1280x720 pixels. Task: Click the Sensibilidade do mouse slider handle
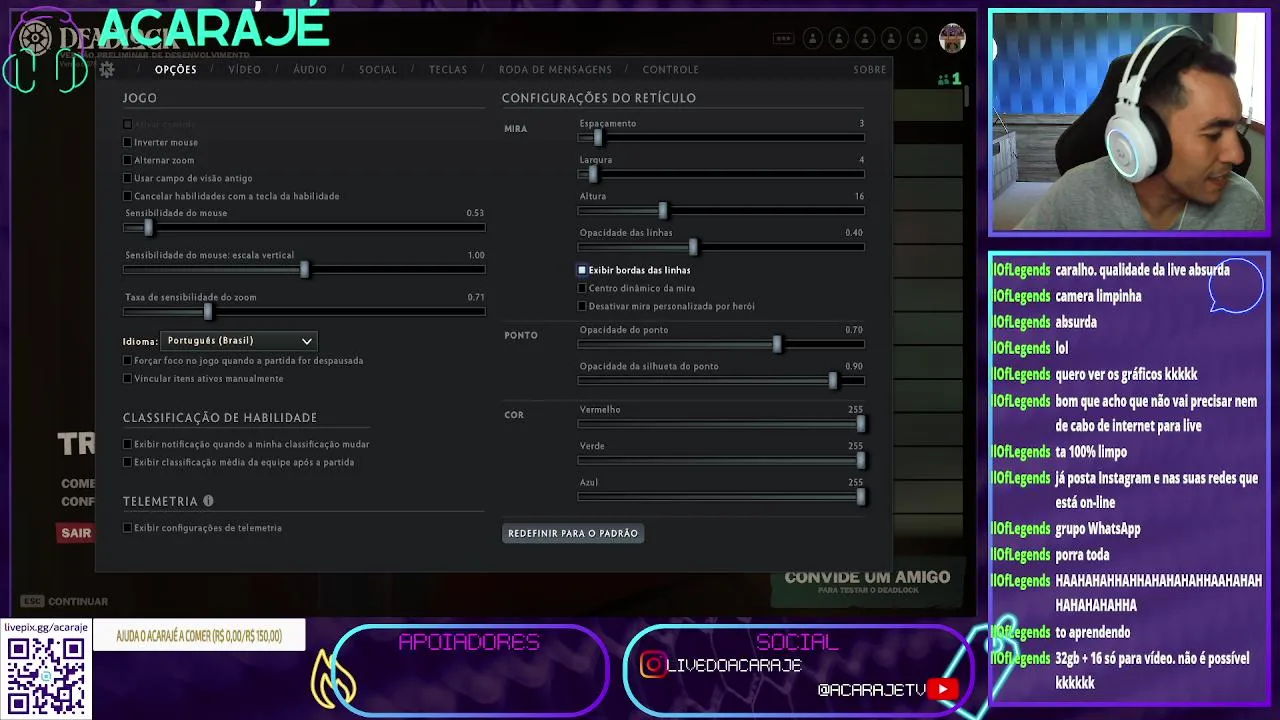pyautogui.click(x=148, y=227)
